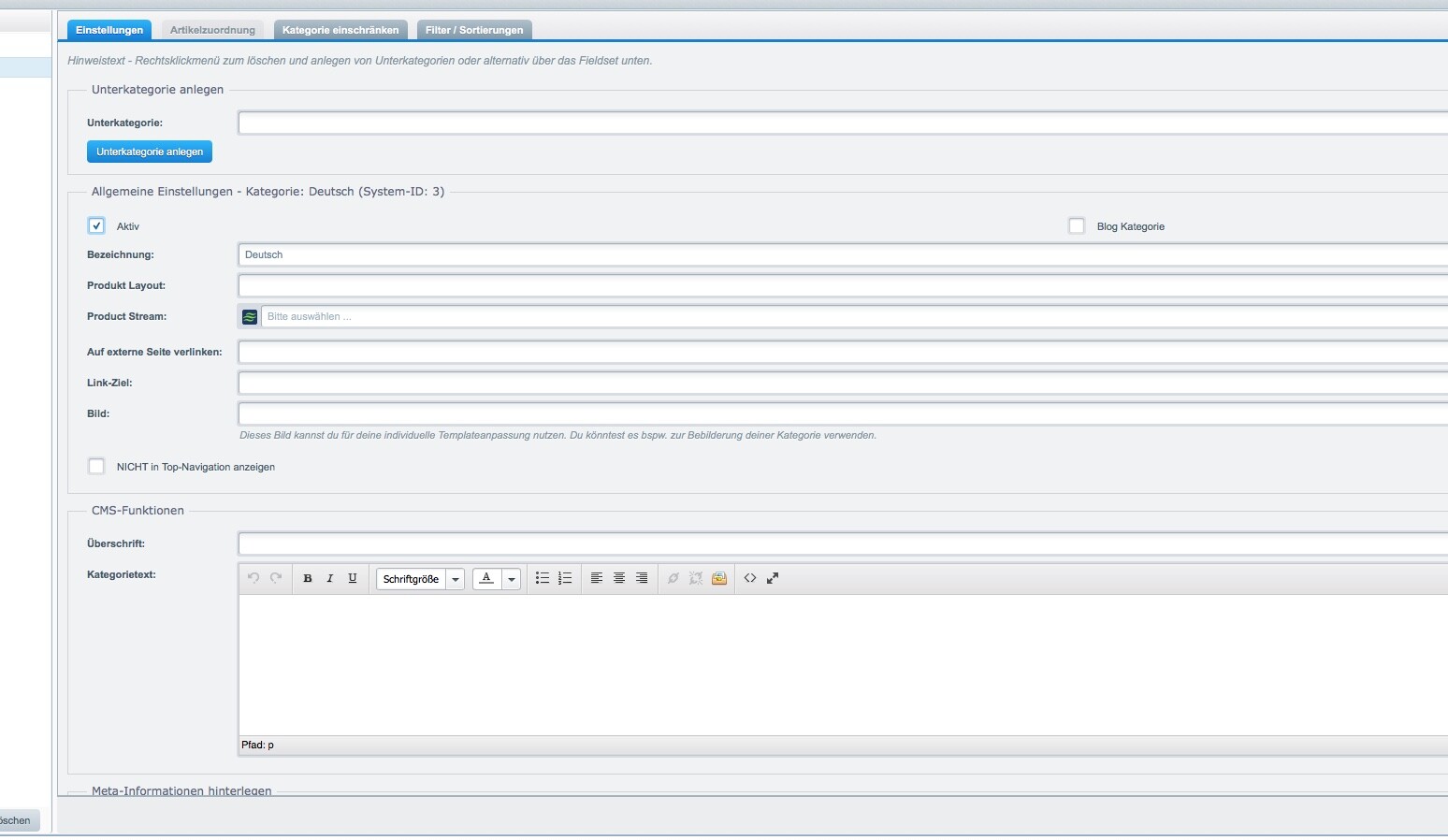The image size is (1448, 840).
Task: Click the Unterkategorie anlegen button
Action: tap(150, 152)
